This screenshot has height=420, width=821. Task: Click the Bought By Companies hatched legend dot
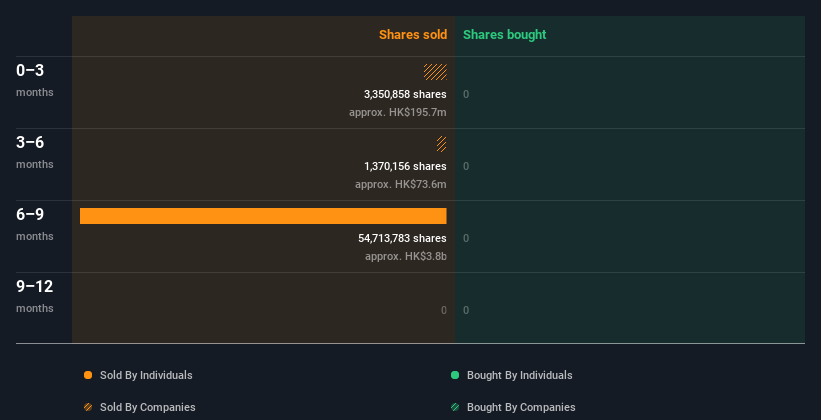(x=455, y=407)
